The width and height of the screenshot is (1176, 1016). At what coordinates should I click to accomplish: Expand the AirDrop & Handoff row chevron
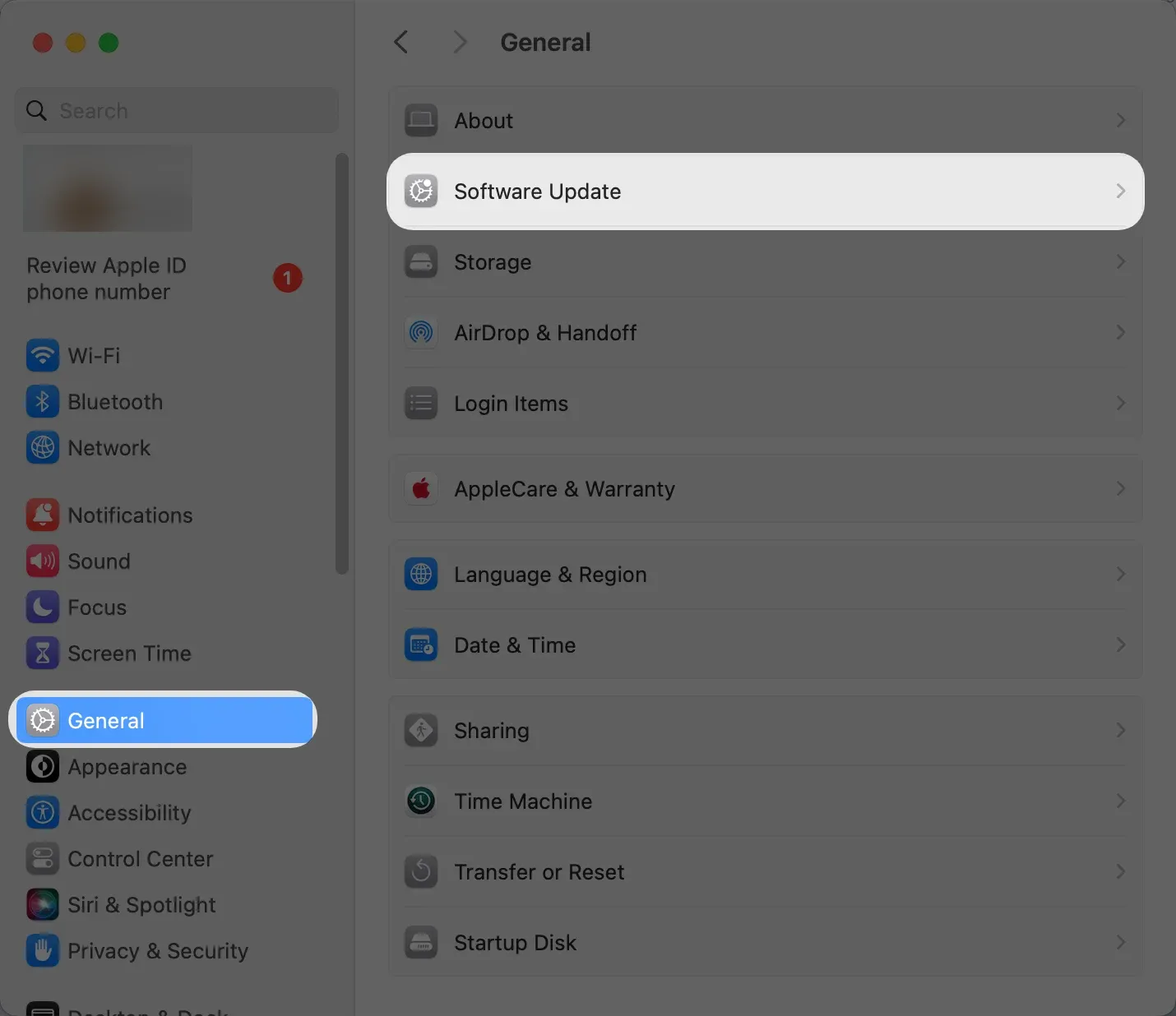tap(1121, 333)
